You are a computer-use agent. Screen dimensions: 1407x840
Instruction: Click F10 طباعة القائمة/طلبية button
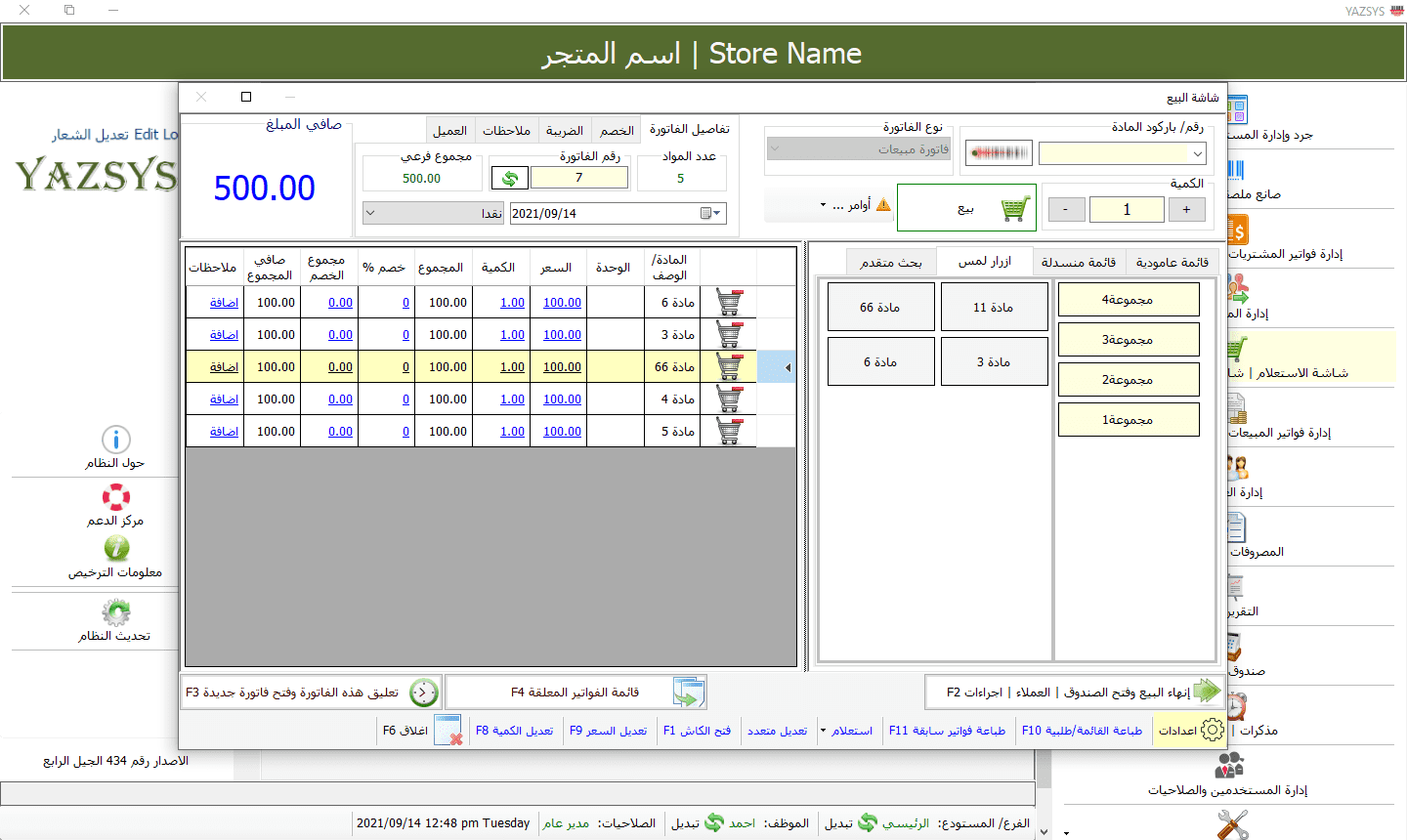coord(1082,730)
